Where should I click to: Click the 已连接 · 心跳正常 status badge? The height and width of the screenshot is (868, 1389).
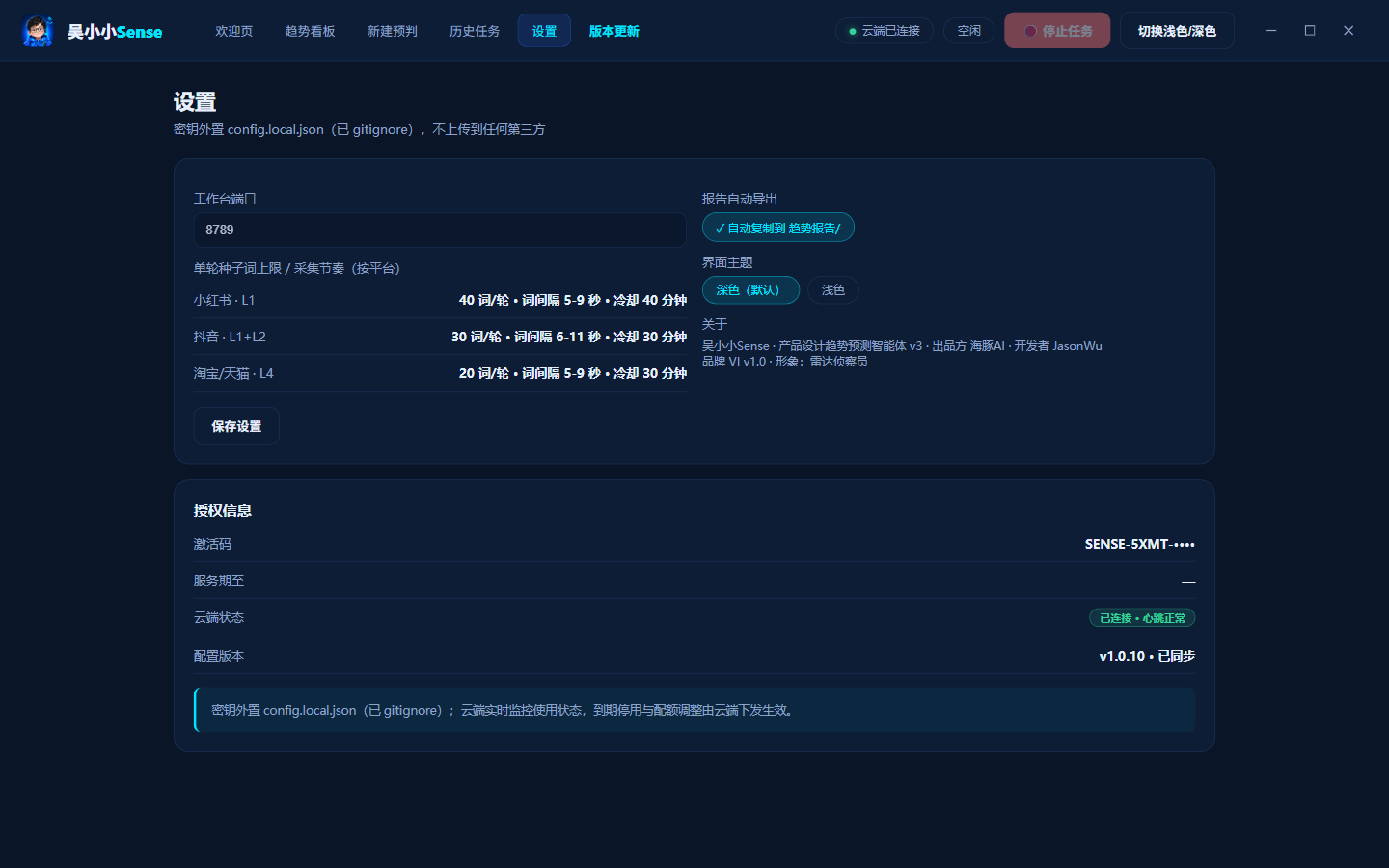pyautogui.click(x=1142, y=618)
